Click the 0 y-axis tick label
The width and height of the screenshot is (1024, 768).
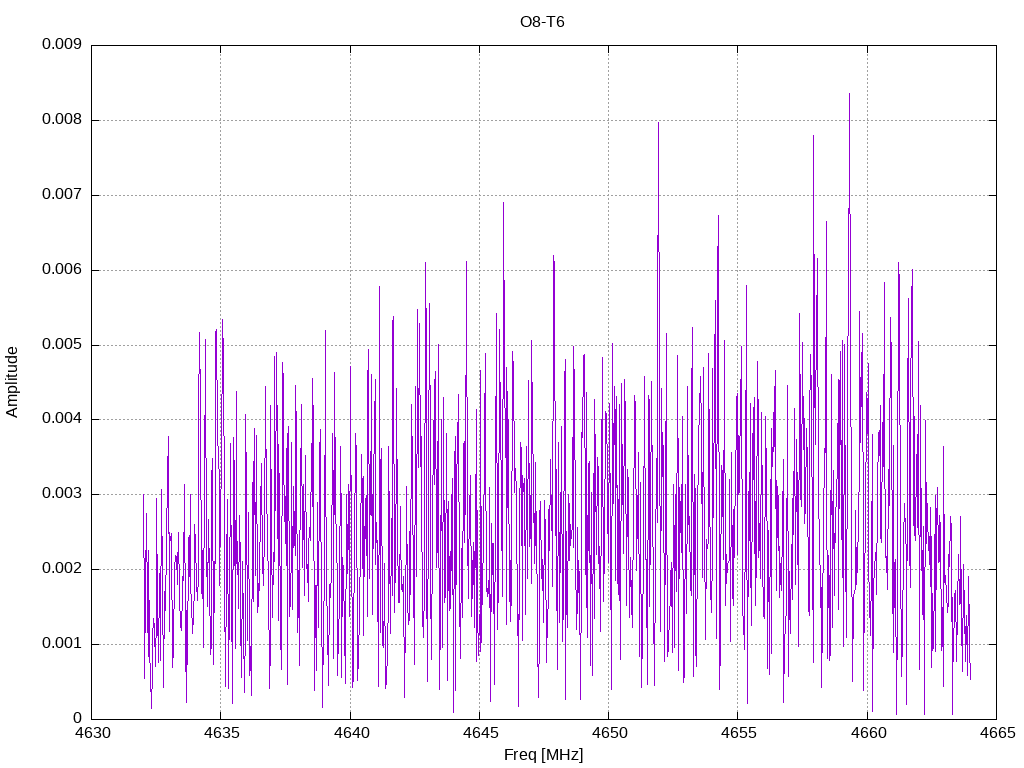(77, 718)
